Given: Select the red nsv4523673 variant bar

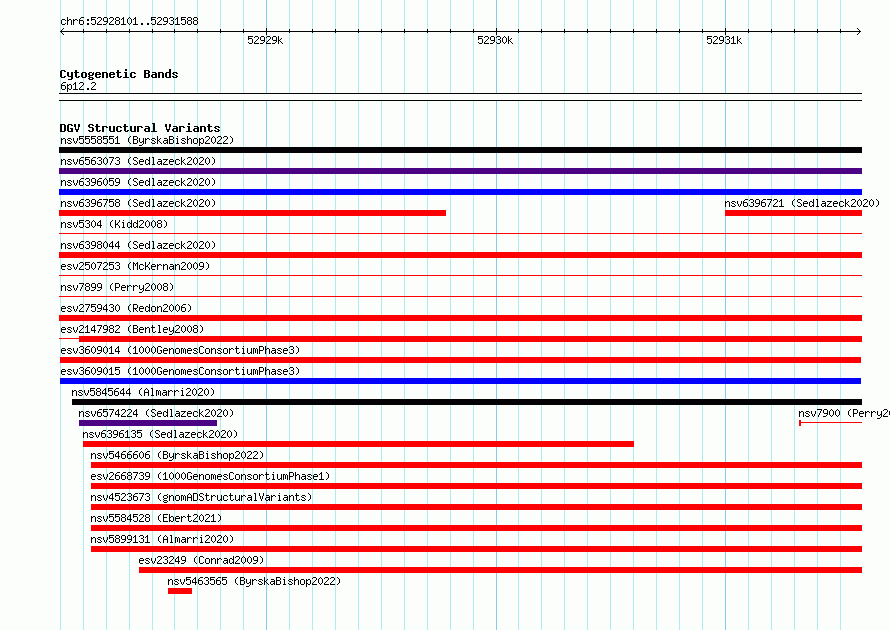Looking at the screenshot, I should (x=476, y=507).
